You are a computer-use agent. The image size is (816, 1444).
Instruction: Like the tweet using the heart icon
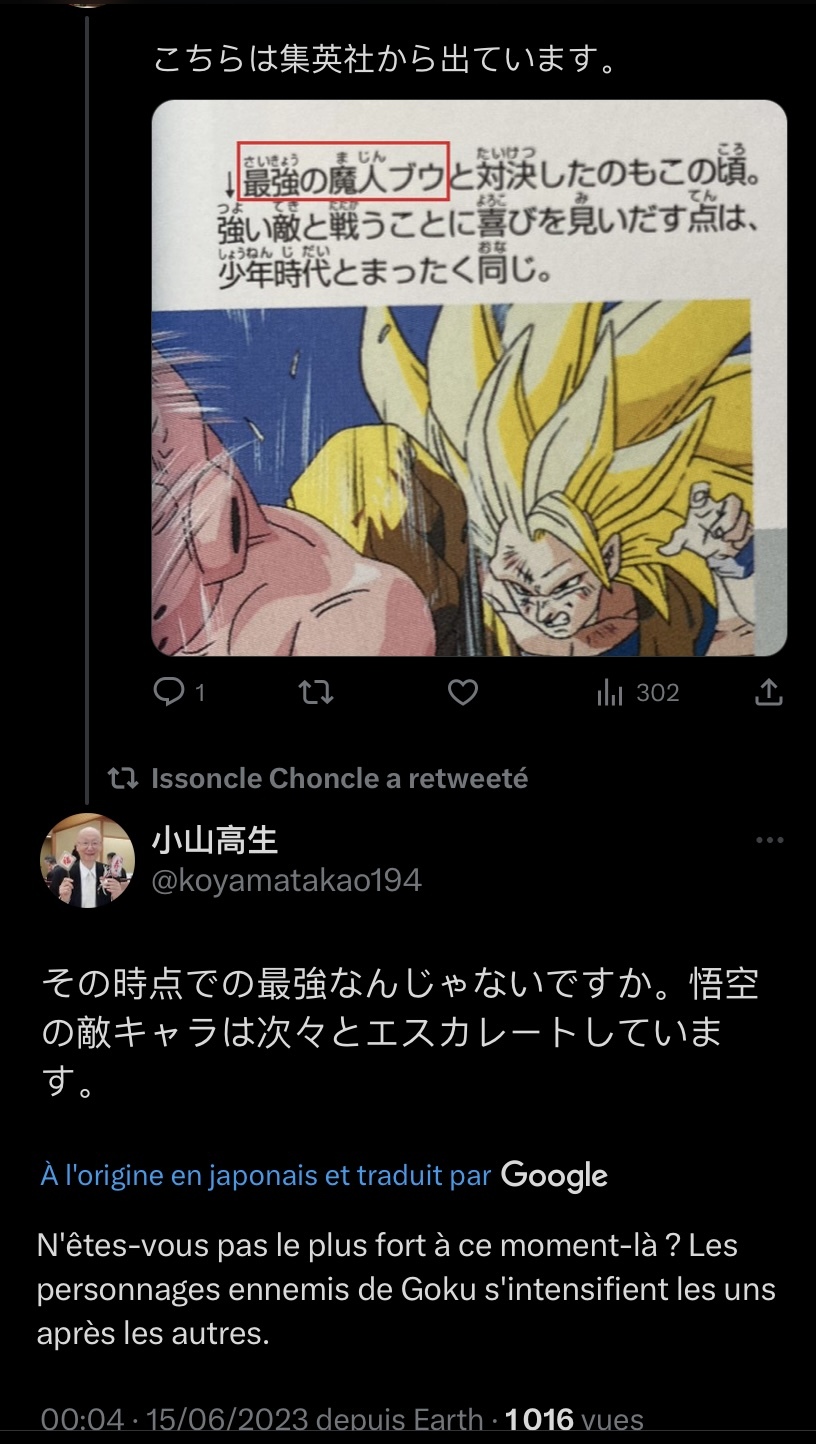point(462,692)
